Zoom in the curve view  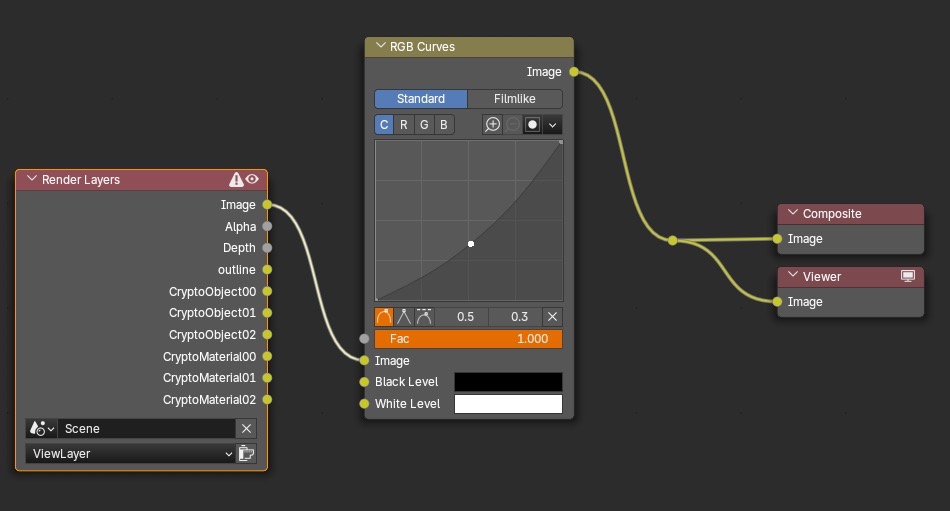coord(493,125)
